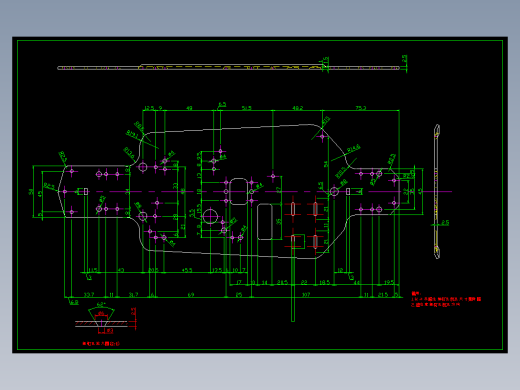Click the 45.5 dimension value
The image size is (520, 390).
coord(187,270)
